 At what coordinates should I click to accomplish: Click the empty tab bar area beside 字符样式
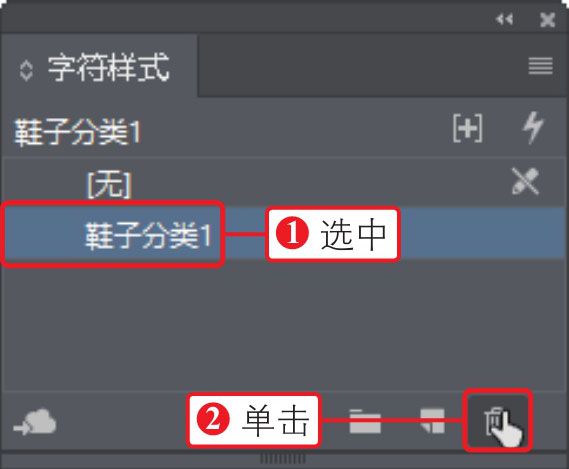363,66
